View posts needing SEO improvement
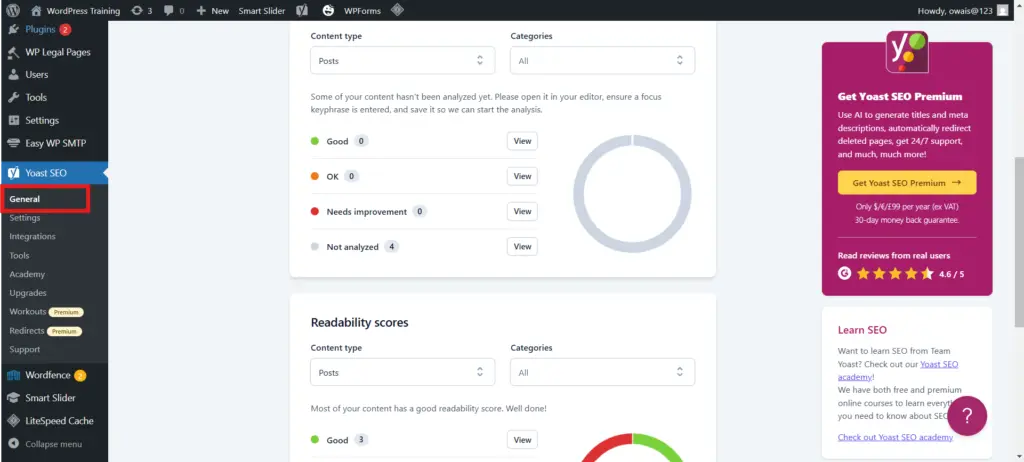Screen dimensions: 1024x462 [x=522, y=212]
